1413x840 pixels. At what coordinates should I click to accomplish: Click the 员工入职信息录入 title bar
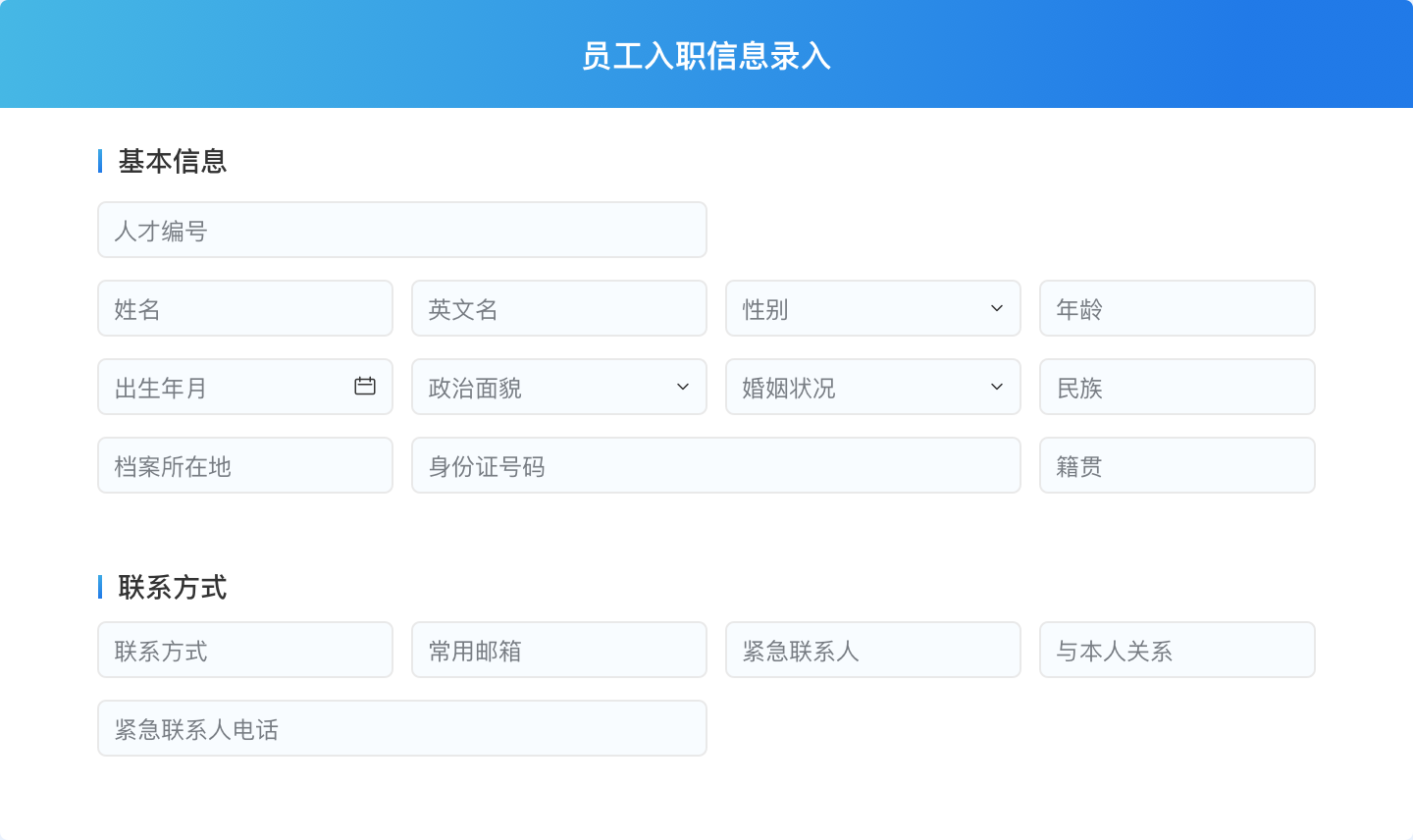[x=706, y=55]
